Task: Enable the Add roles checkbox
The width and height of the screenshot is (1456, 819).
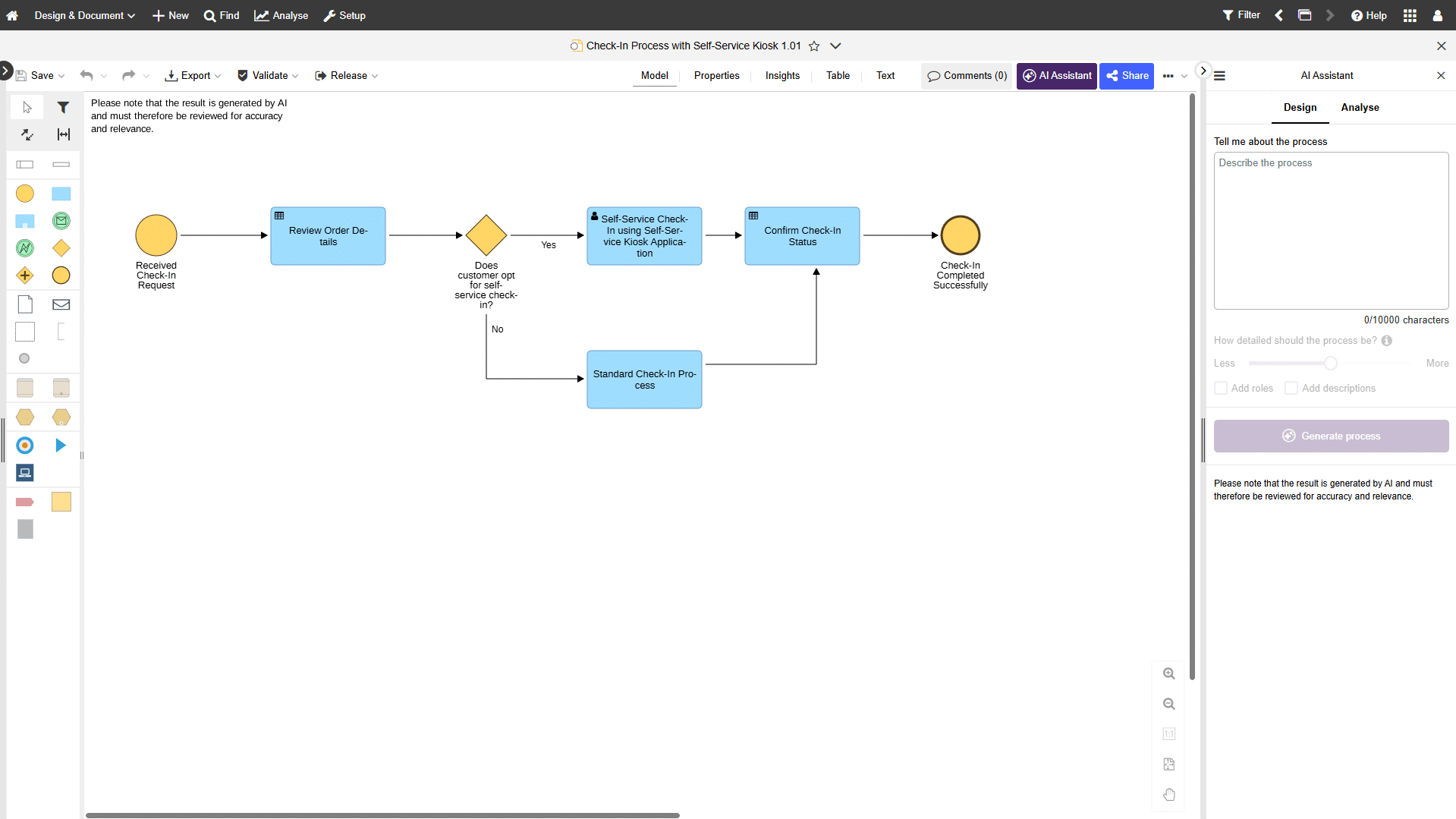Action: click(x=1221, y=389)
